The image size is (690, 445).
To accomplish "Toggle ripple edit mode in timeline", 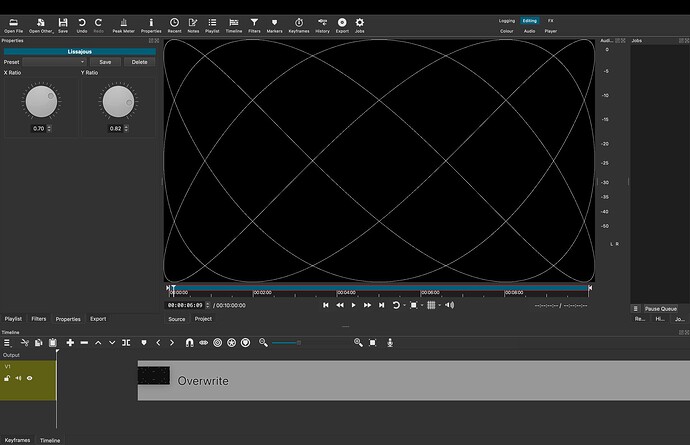I will click(x=217, y=342).
